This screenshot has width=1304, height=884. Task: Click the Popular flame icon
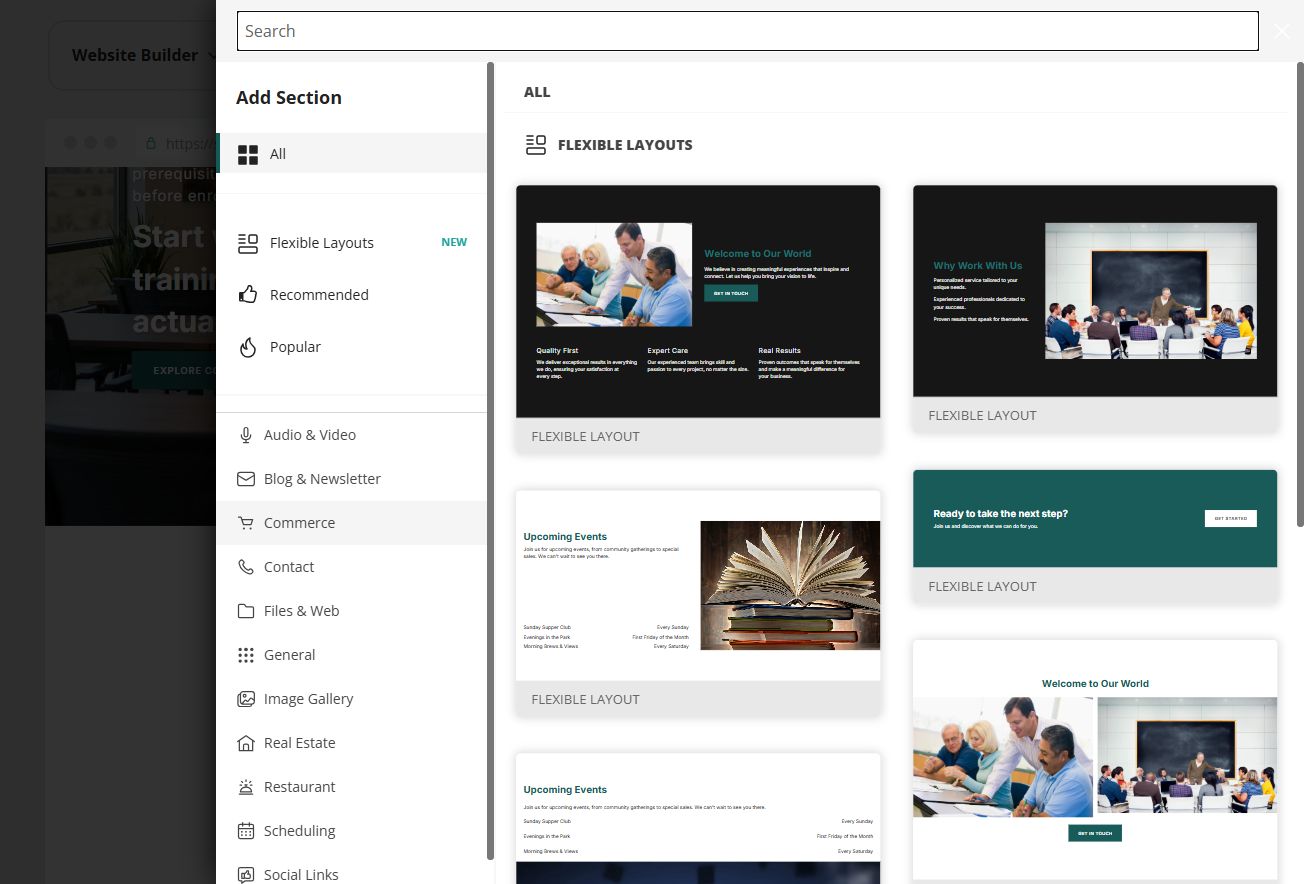click(x=248, y=347)
